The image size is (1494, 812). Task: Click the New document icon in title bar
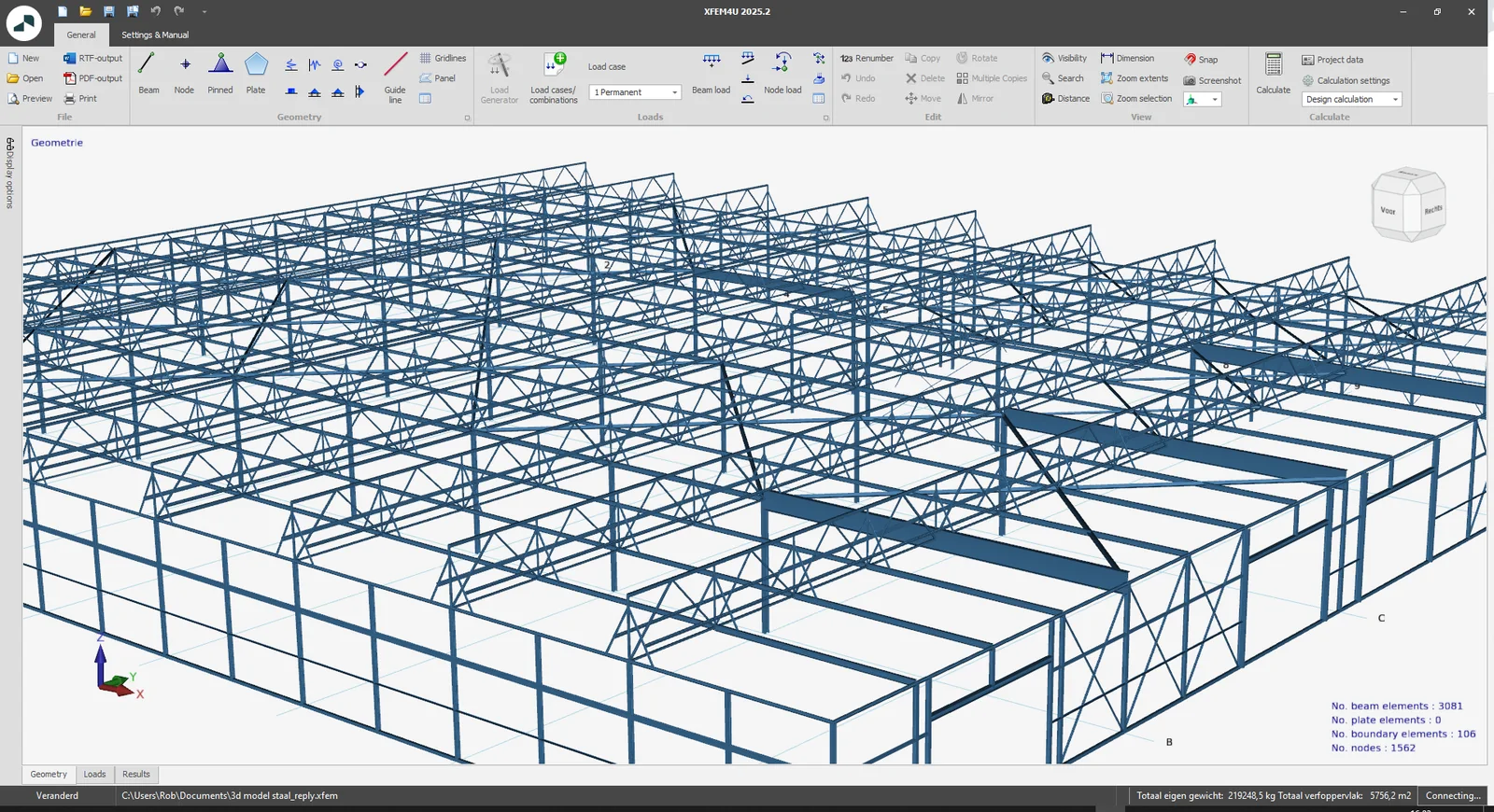(x=62, y=11)
